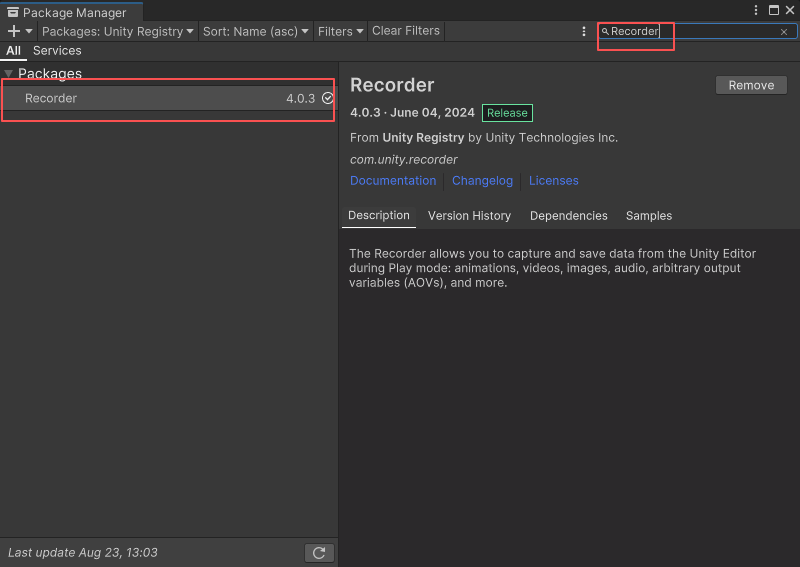Maximize the Package Manager window
Viewport: 800px width, 567px height.
pos(773,10)
